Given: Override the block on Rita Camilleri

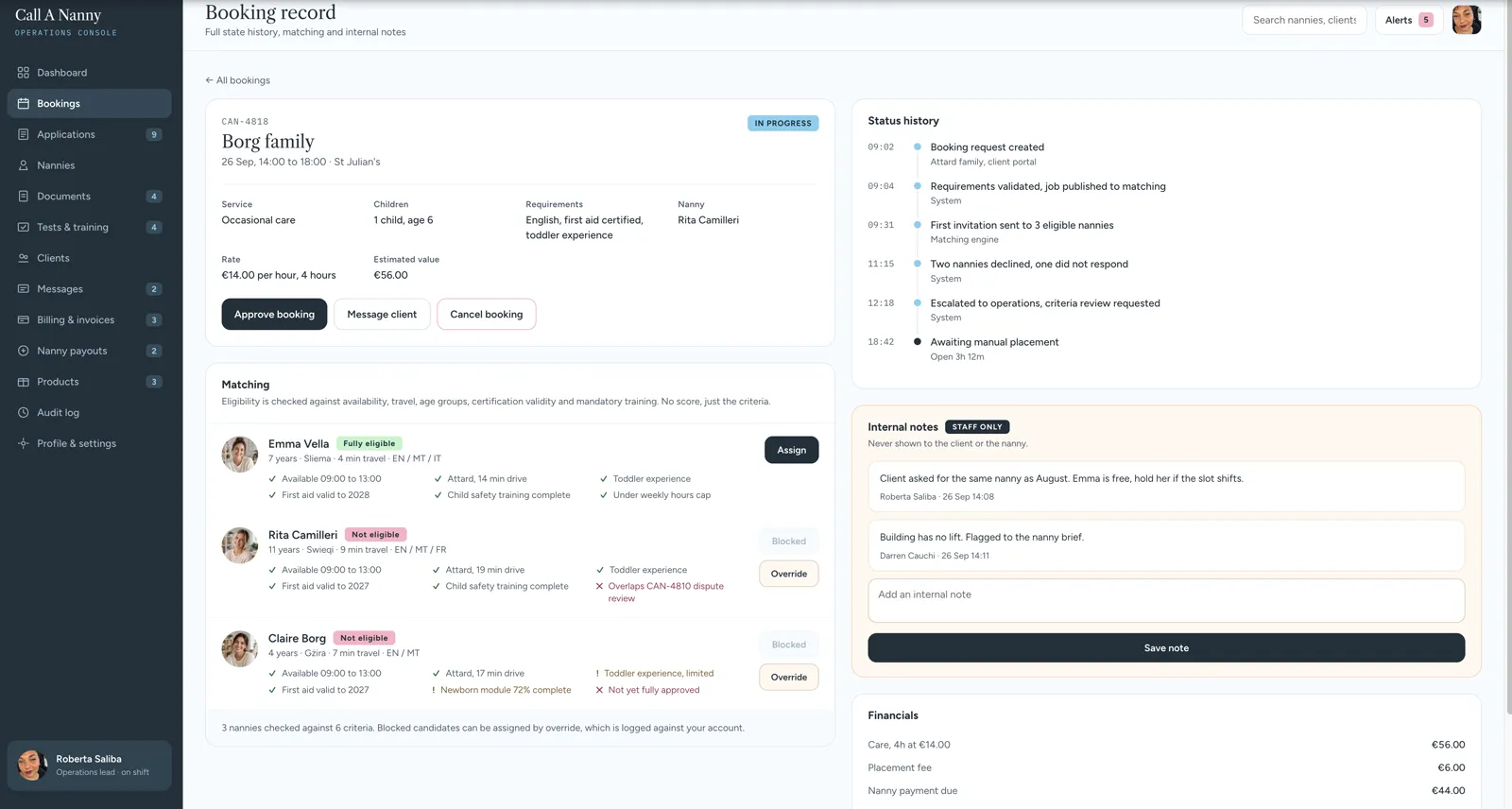Looking at the screenshot, I should click(788, 574).
